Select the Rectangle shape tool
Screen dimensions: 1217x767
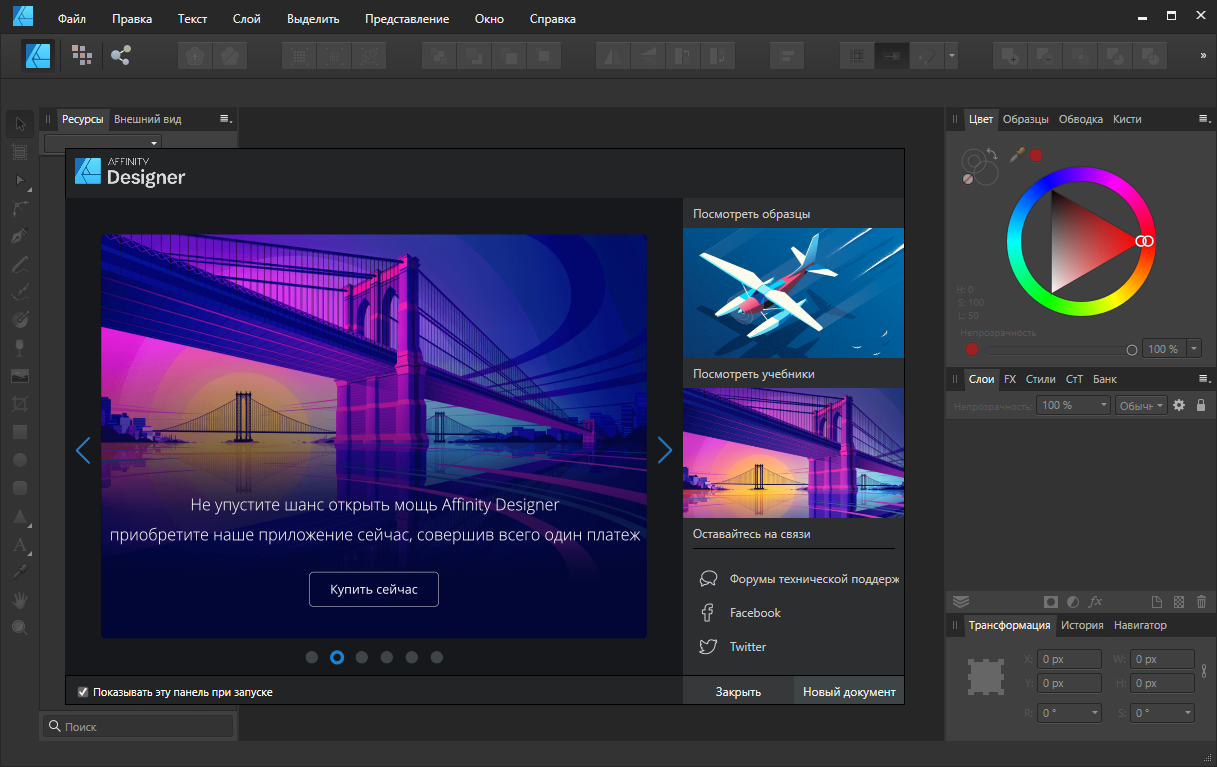[20, 432]
